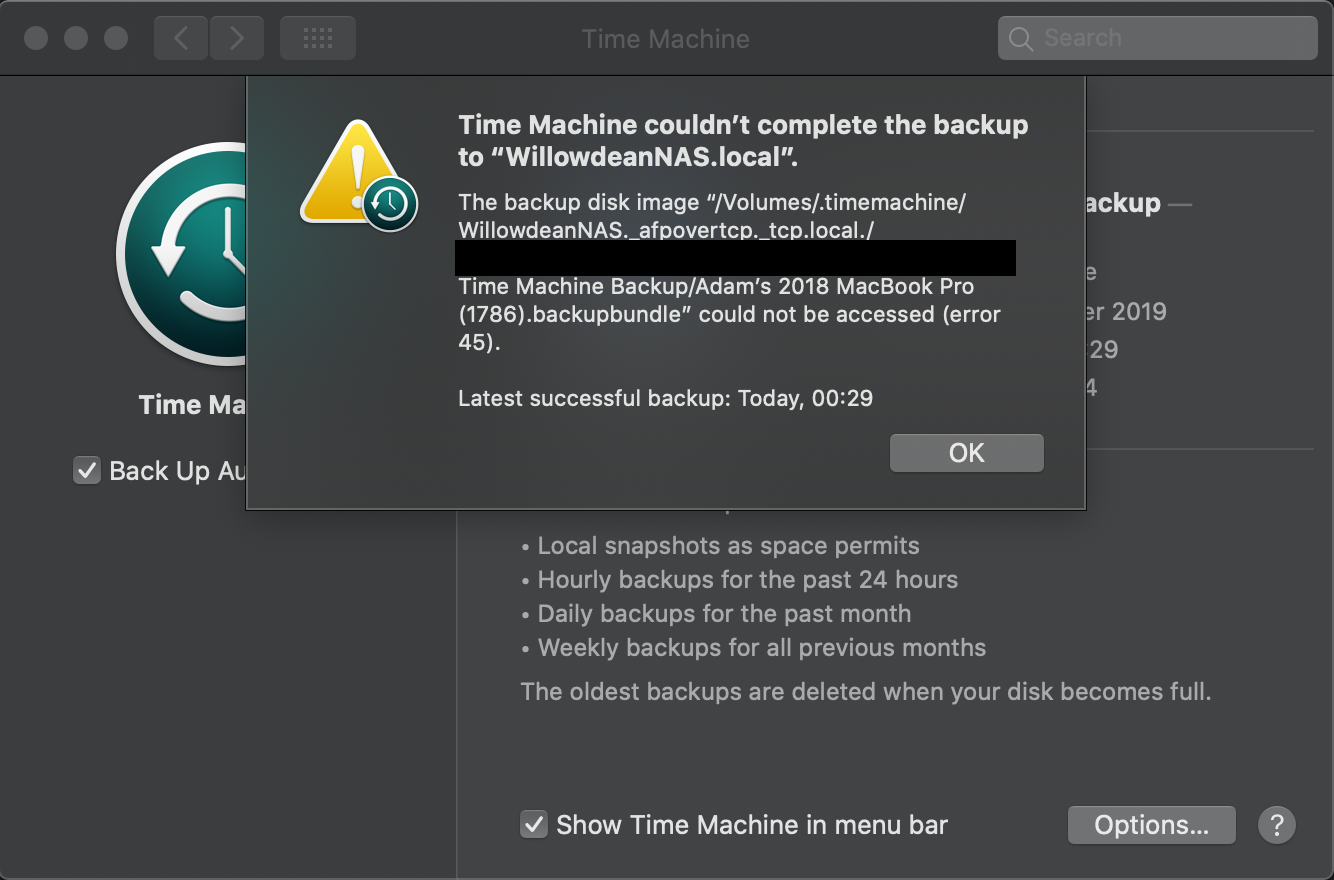This screenshot has height=880, width=1334.
Task: Toggle Show Time Machine in menu bar
Action: [x=534, y=825]
